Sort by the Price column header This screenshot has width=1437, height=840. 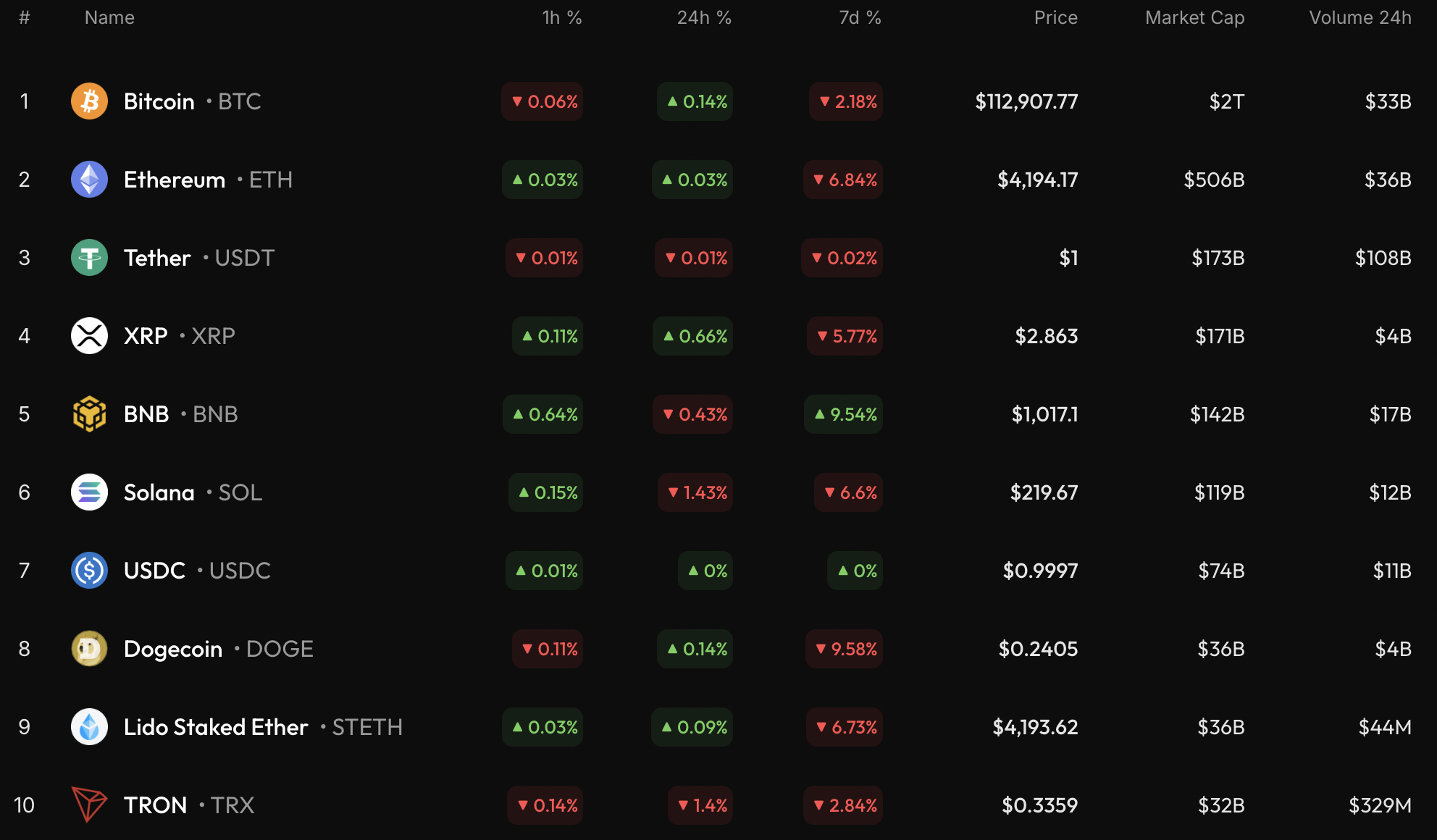pyautogui.click(x=1055, y=17)
